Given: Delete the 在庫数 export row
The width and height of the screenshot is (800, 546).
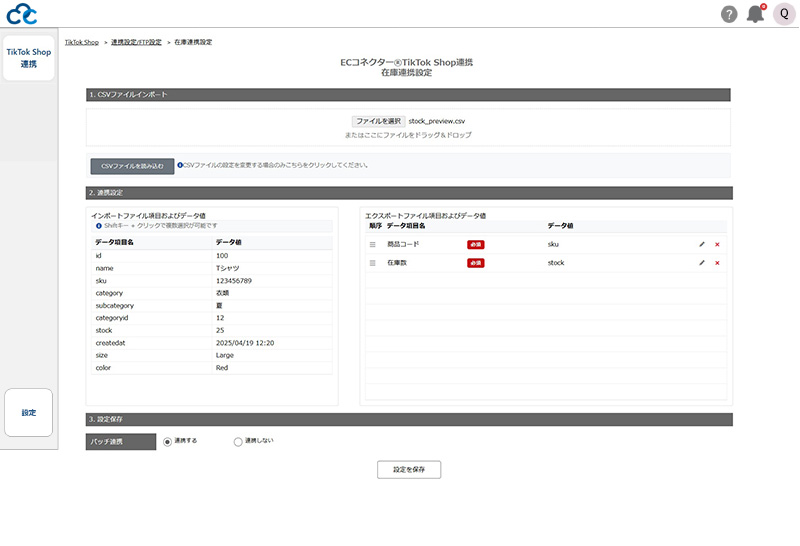Looking at the screenshot, I should click(x=717, y=263).
